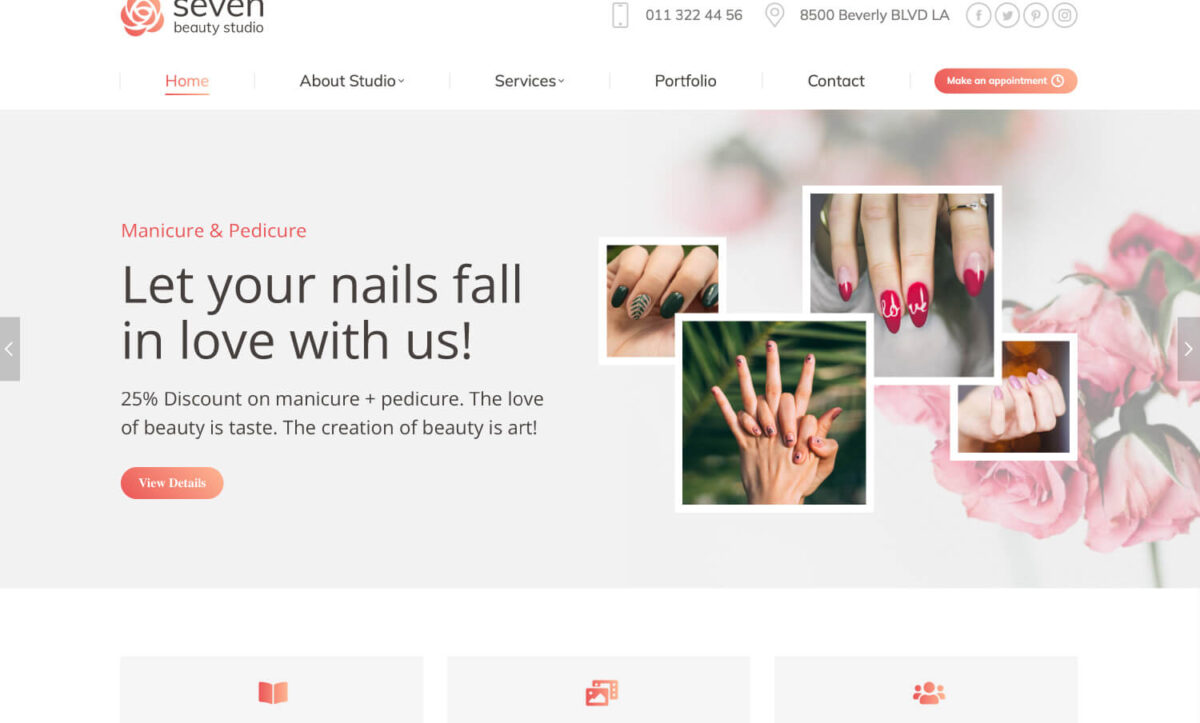
Task: Open the Twitter social icon
Action: [1007, 15]
